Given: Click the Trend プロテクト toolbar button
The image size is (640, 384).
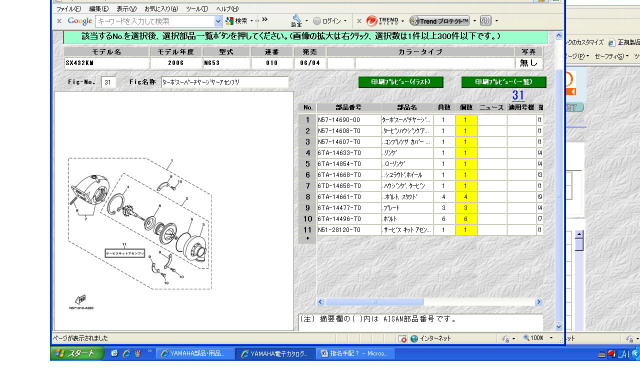Looking at the screenshot, I should (440, 21).
